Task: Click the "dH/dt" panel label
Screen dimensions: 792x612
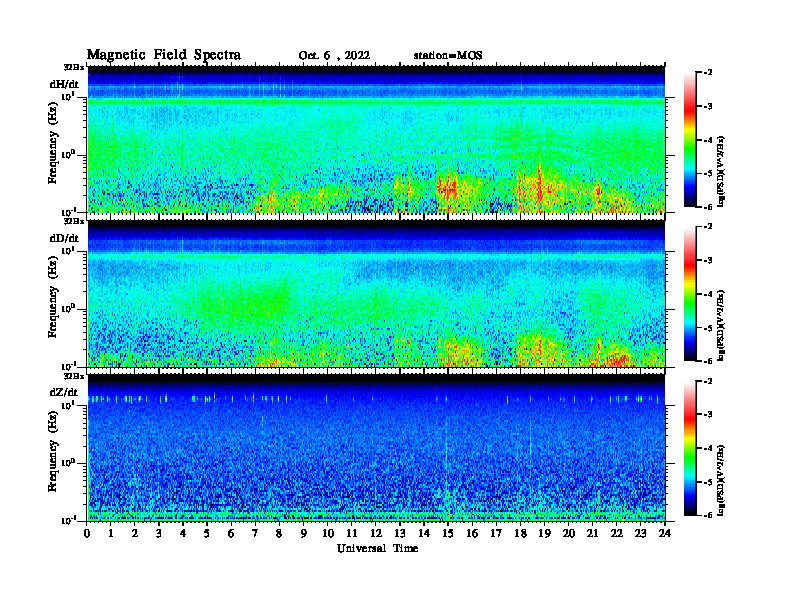Action: click(x=64, y=84)
